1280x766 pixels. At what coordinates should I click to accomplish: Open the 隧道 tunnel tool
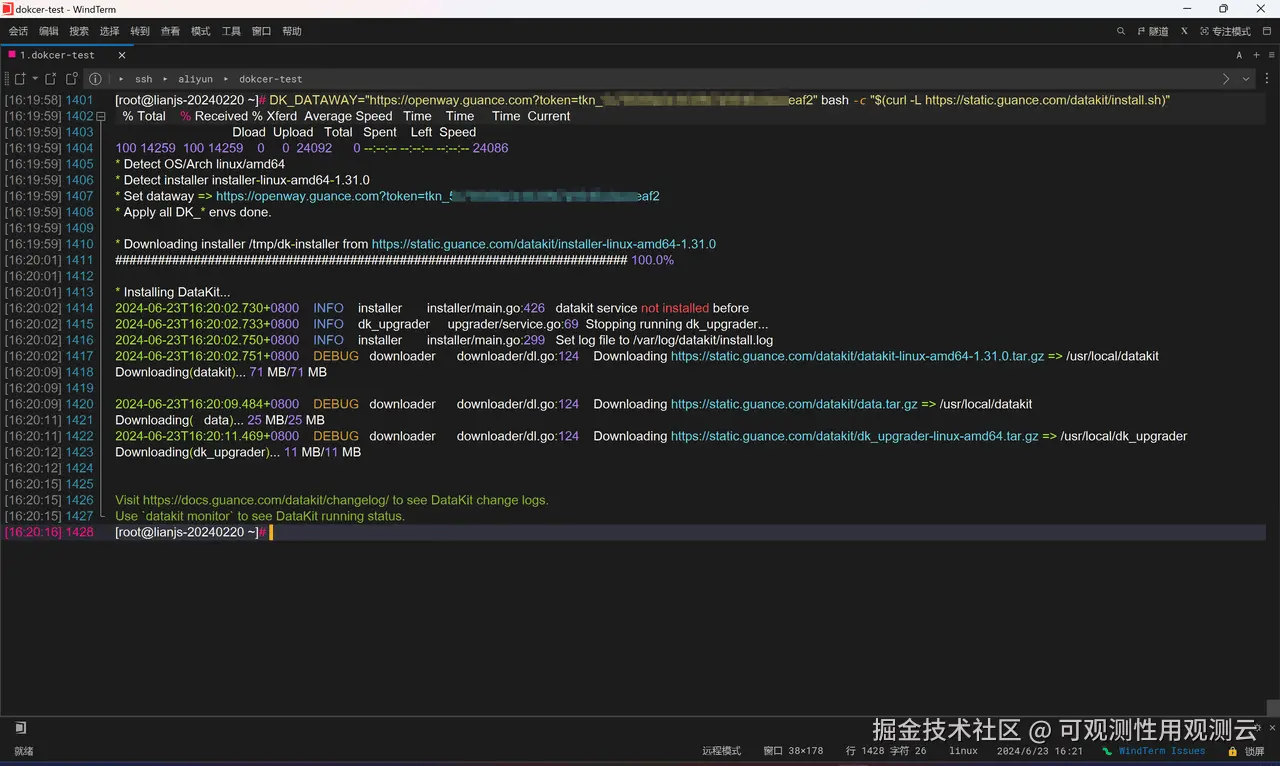[1153, 31]
